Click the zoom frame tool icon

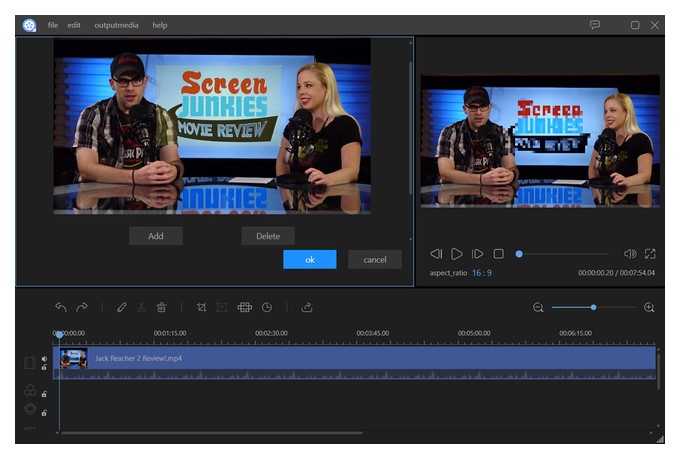(222, 308)
